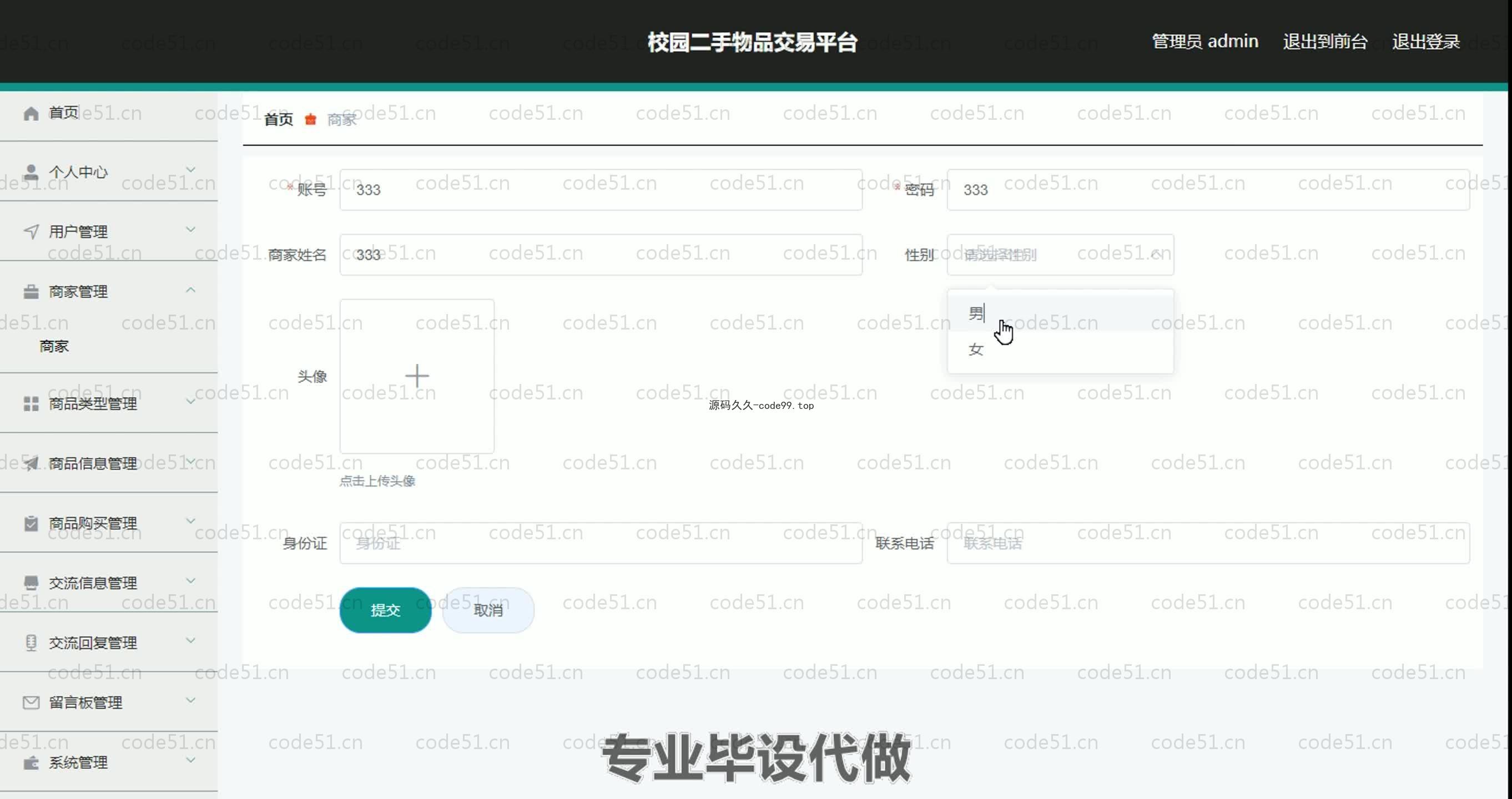
Task: Open 系统管理 sidebar menu
Action: [109, 762]
